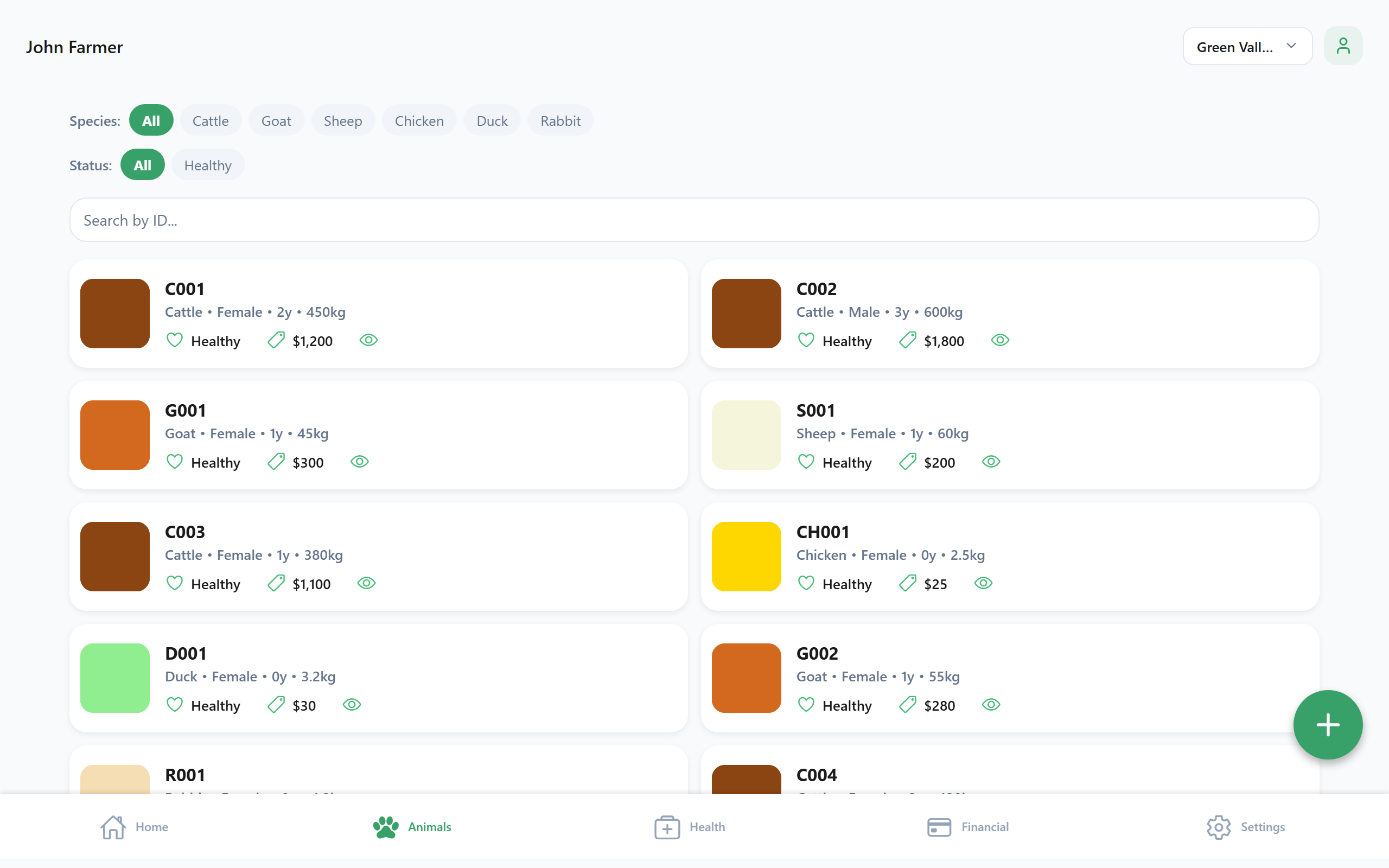Open the user profile icon
1389x868 pixels.
(1342, 46)
